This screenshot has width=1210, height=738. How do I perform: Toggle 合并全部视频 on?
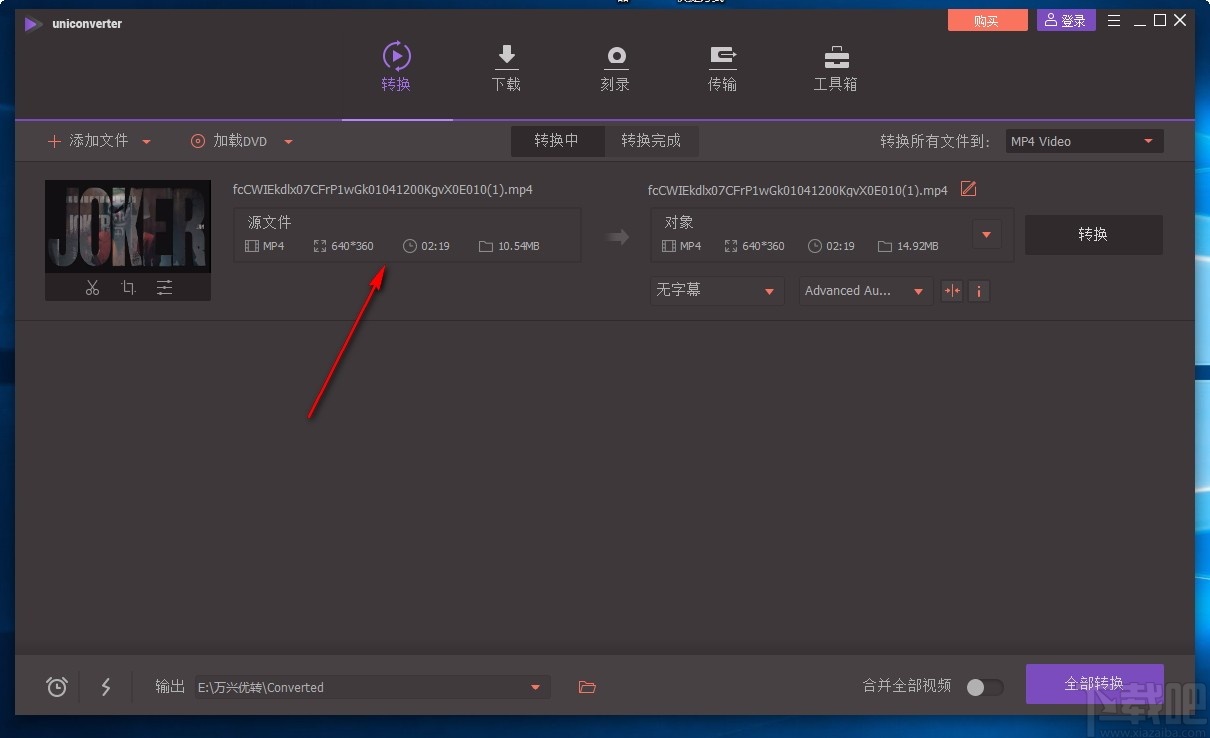pyautogui.click(x=983, y=687)
